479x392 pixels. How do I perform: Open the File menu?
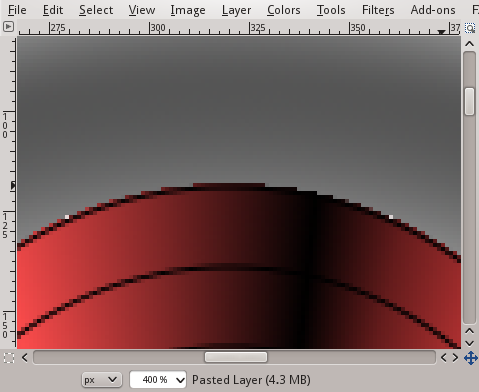17,10
